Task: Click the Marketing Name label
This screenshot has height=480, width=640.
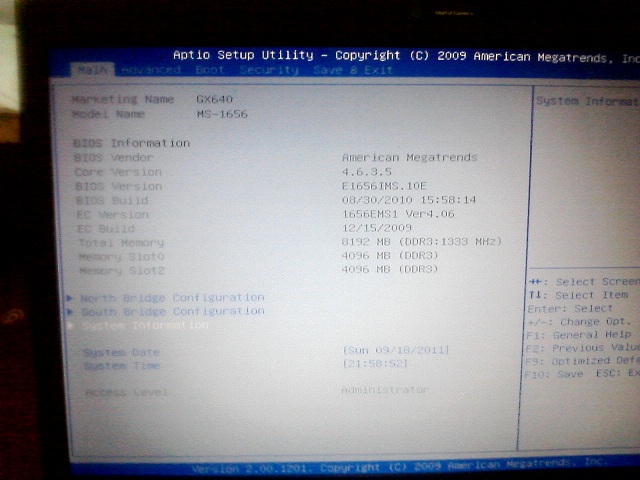Action: point(123,99)
